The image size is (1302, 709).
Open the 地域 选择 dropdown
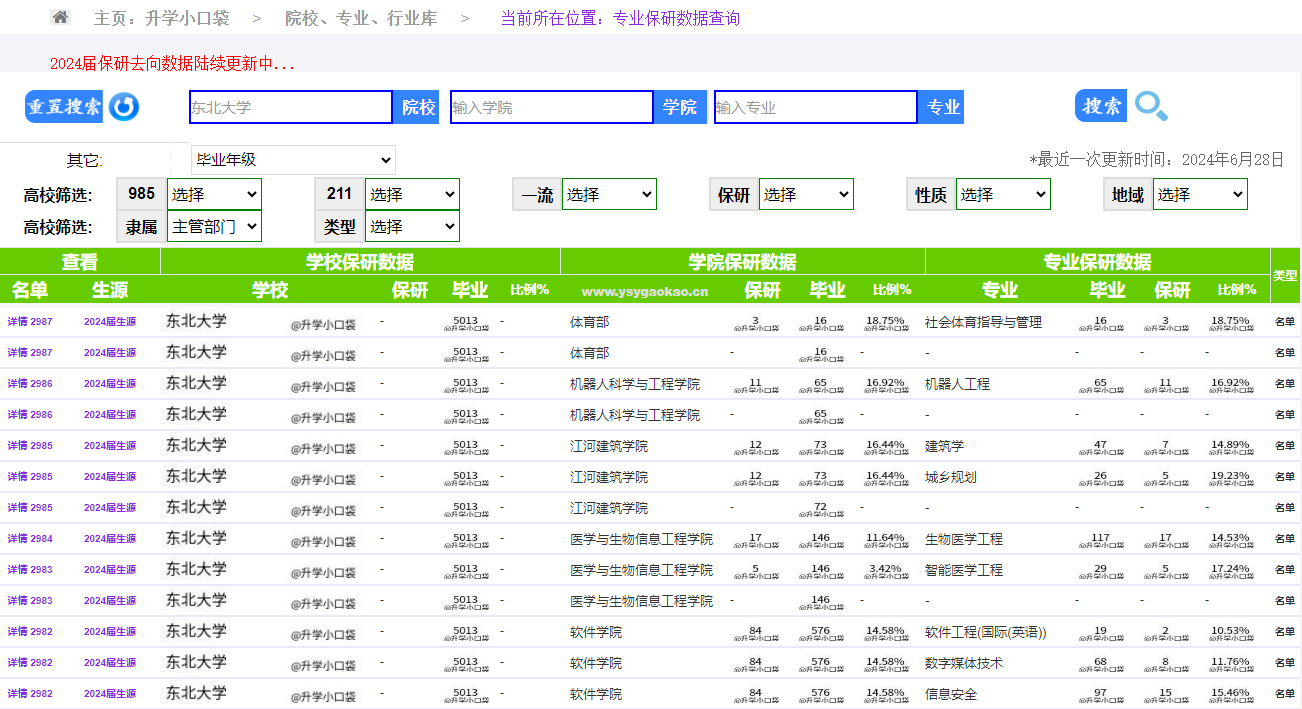[1200, 194]
